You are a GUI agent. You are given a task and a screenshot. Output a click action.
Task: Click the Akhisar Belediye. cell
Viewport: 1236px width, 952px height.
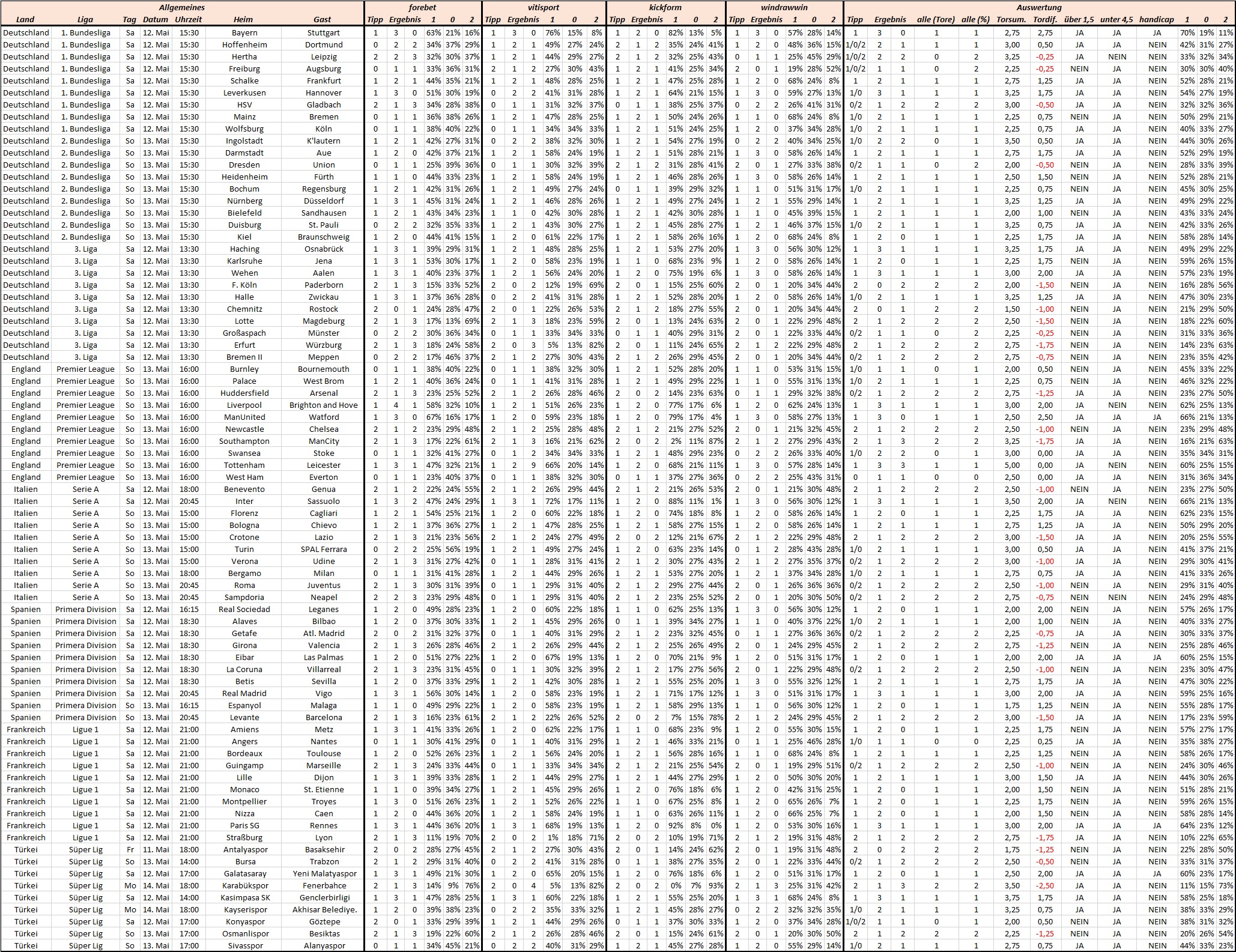pos(323,909)
